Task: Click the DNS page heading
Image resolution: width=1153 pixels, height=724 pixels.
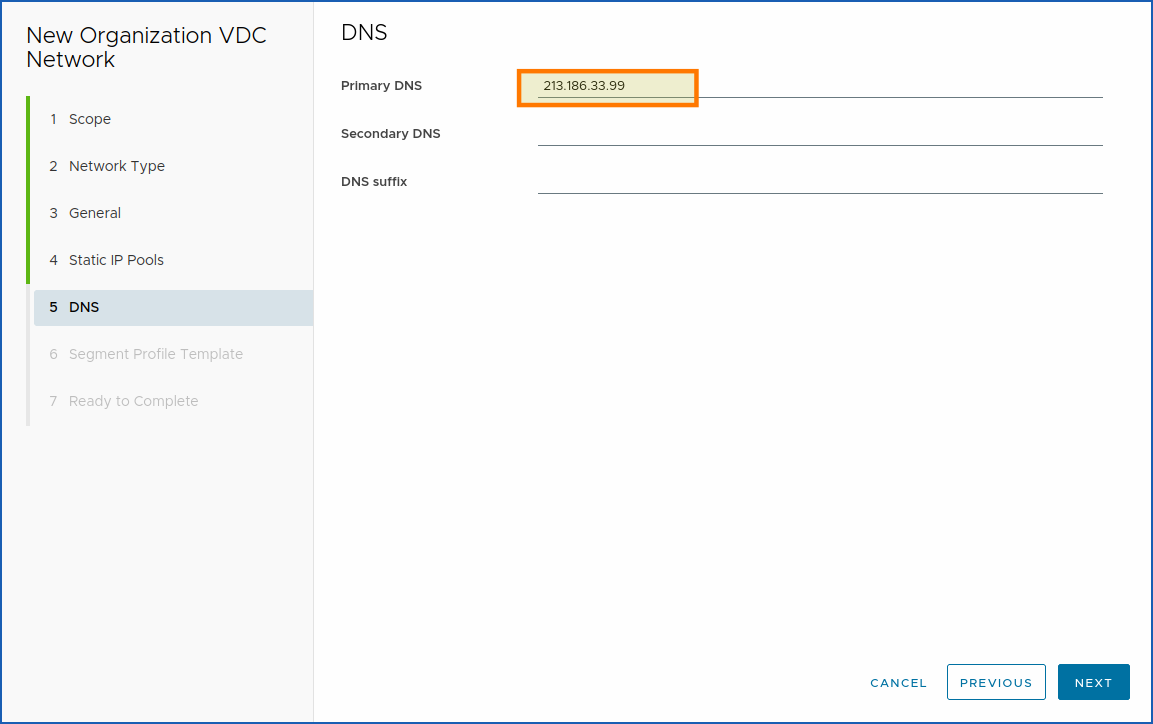Action: pos(363,32)
